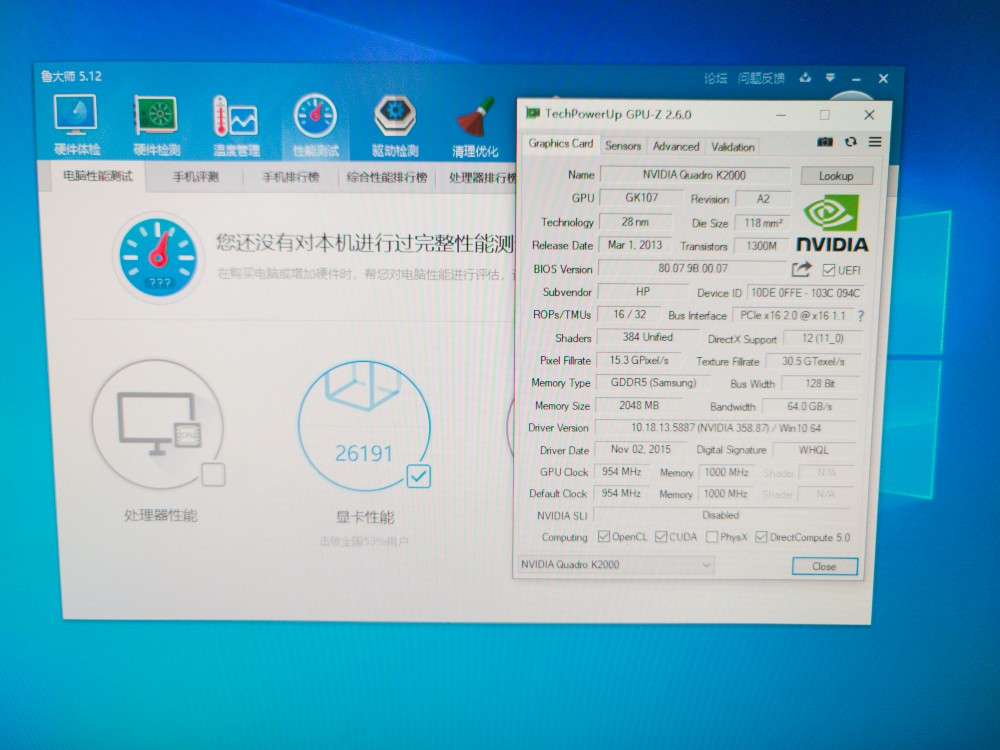This screenshot has height=750, width=1000.
Task: Click the Bus Interface question mark
Action: (x=860, y=316)
